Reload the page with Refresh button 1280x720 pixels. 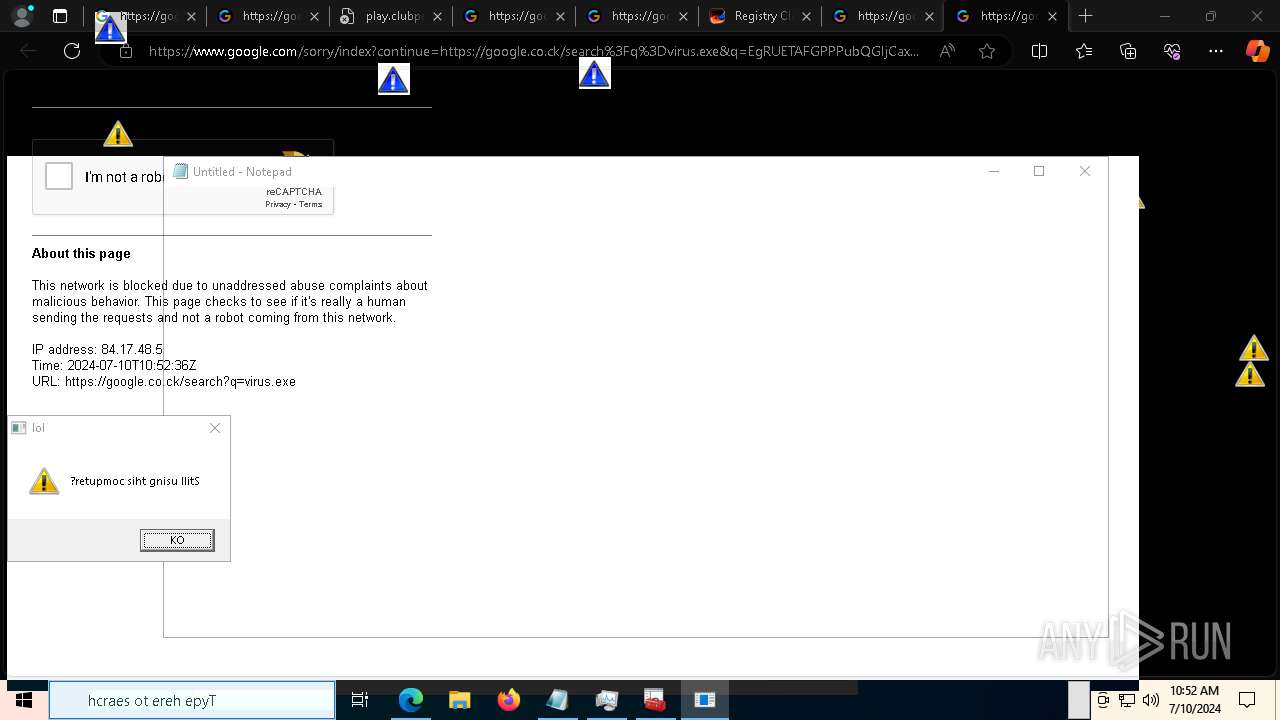(x=72, y=51)
